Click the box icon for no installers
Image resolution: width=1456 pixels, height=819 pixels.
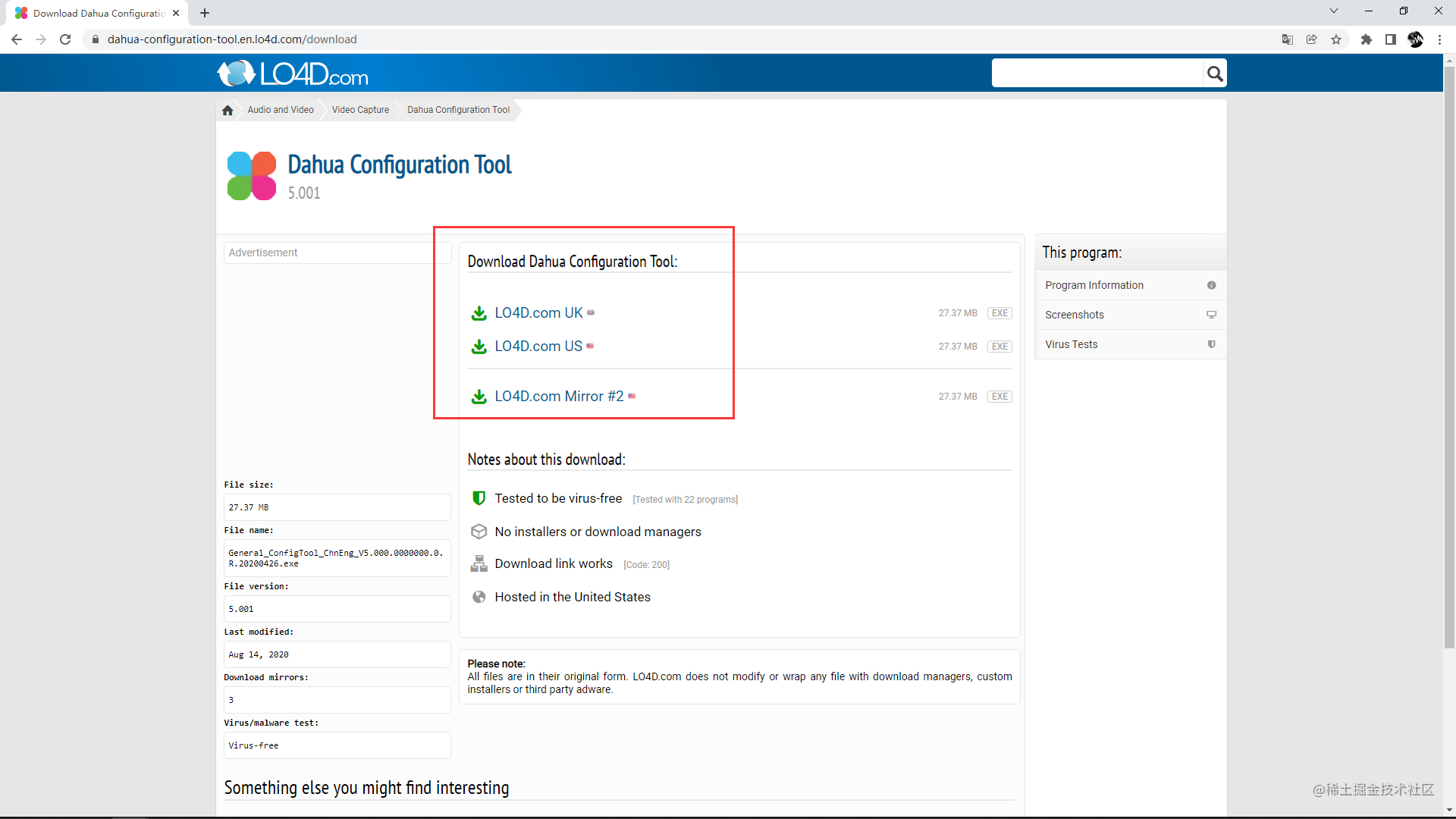coord(479,532)
